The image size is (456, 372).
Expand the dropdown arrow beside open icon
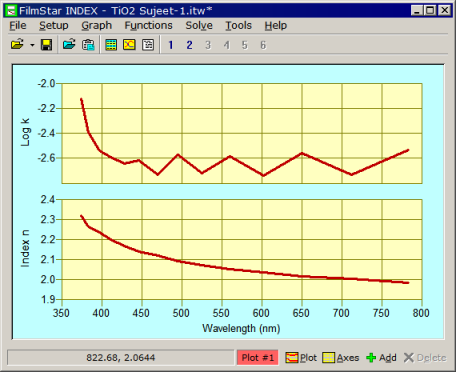(x=32, y=45)
